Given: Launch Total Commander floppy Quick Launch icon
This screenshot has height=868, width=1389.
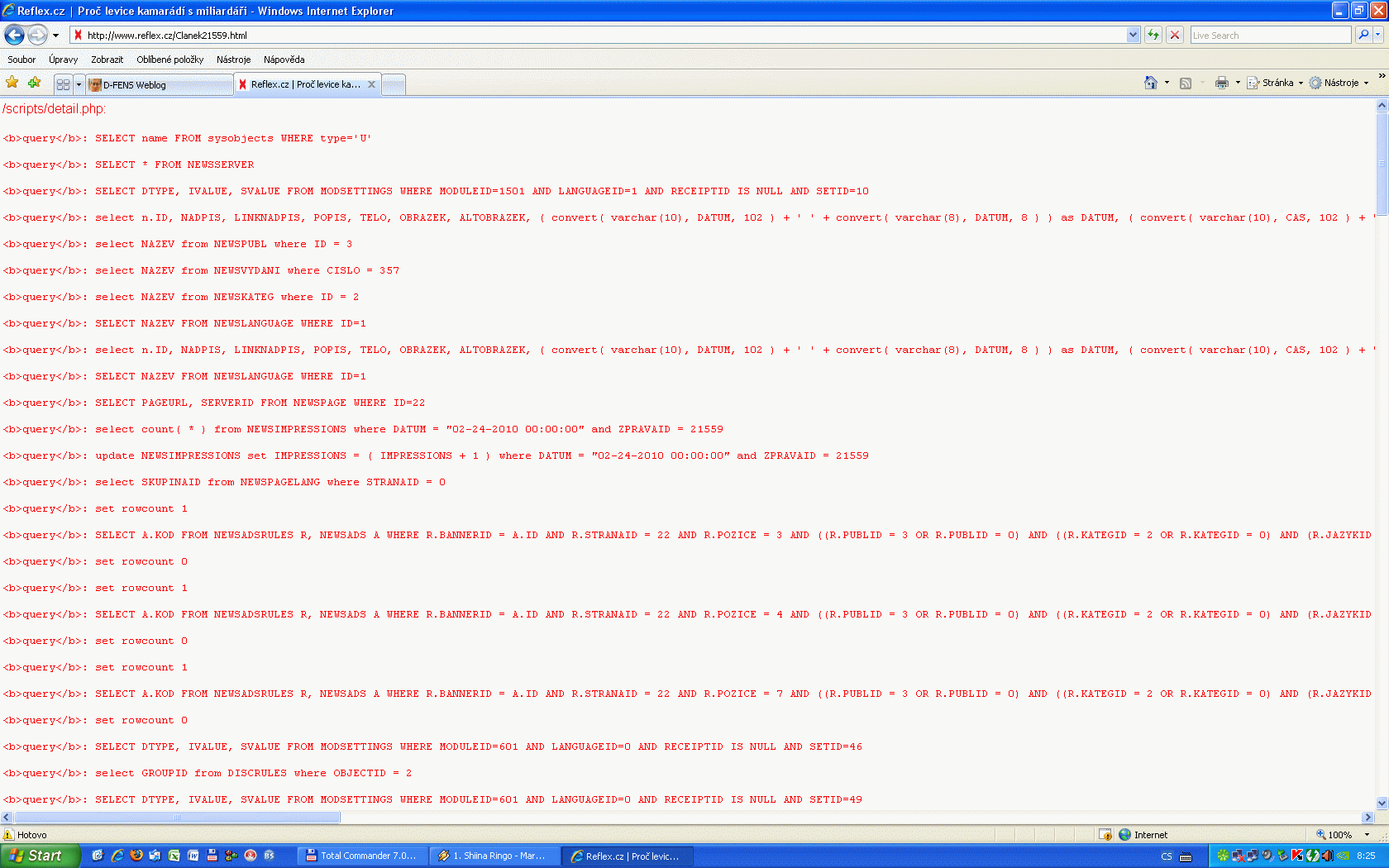Looking at the screenshot, I should 212,856.
